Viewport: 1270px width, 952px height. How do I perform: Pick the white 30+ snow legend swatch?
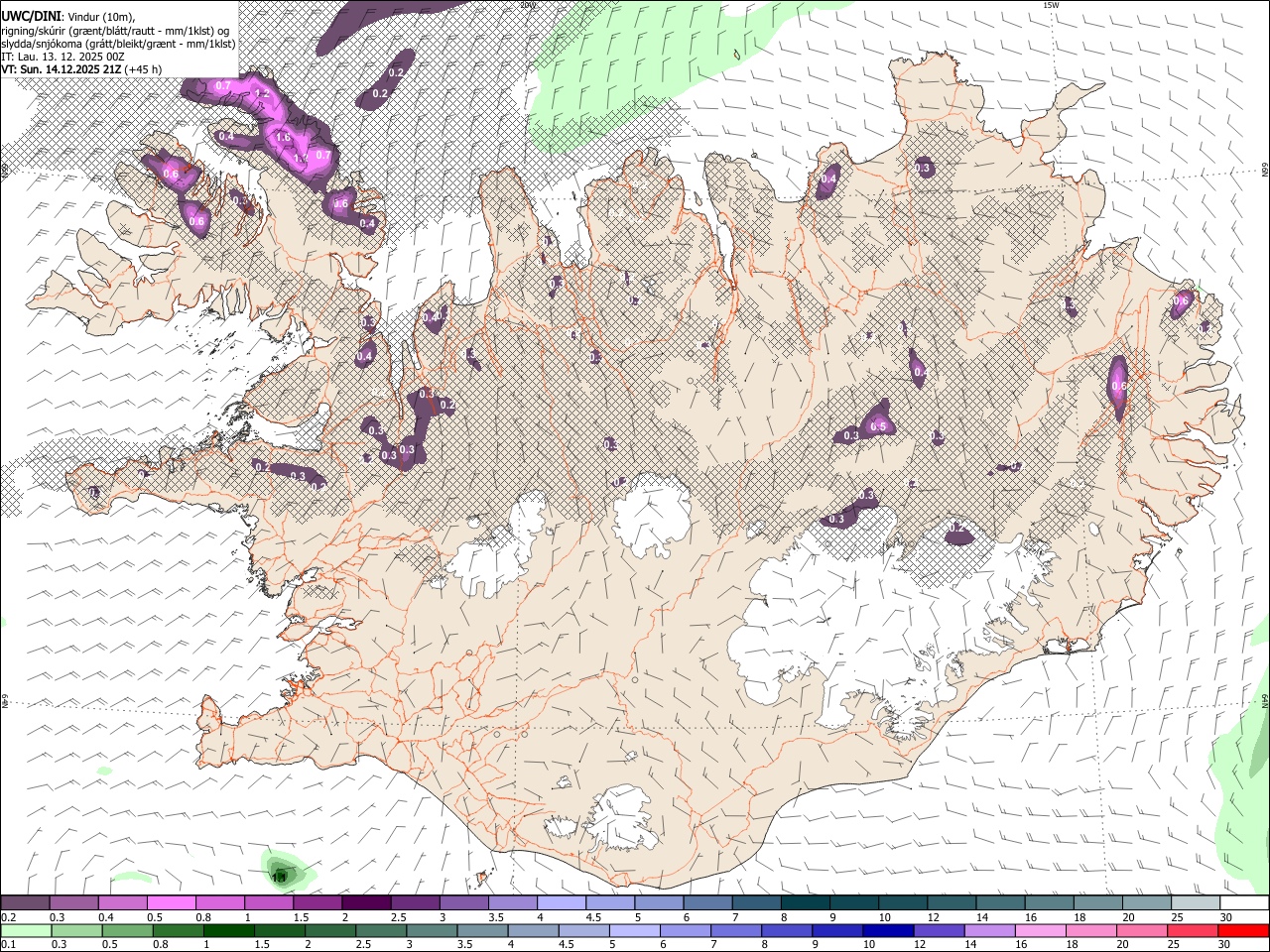pos(1243,903)
